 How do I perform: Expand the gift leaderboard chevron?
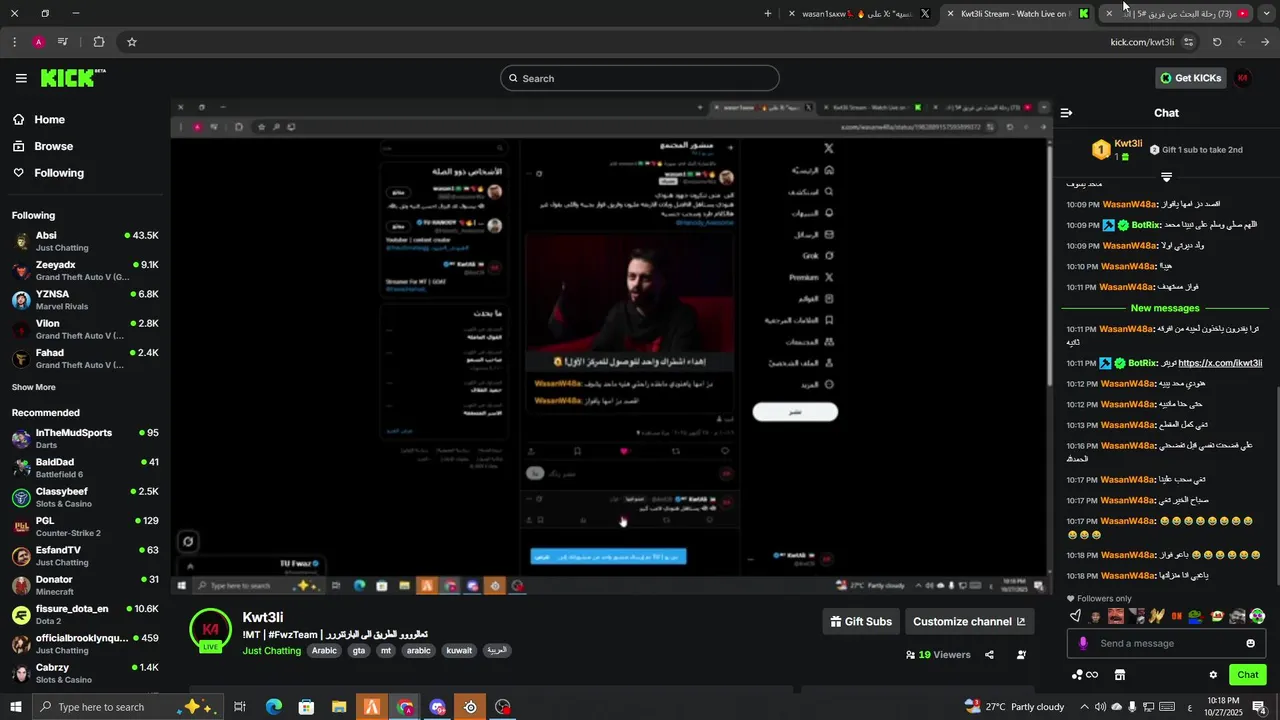[1166, 177]
